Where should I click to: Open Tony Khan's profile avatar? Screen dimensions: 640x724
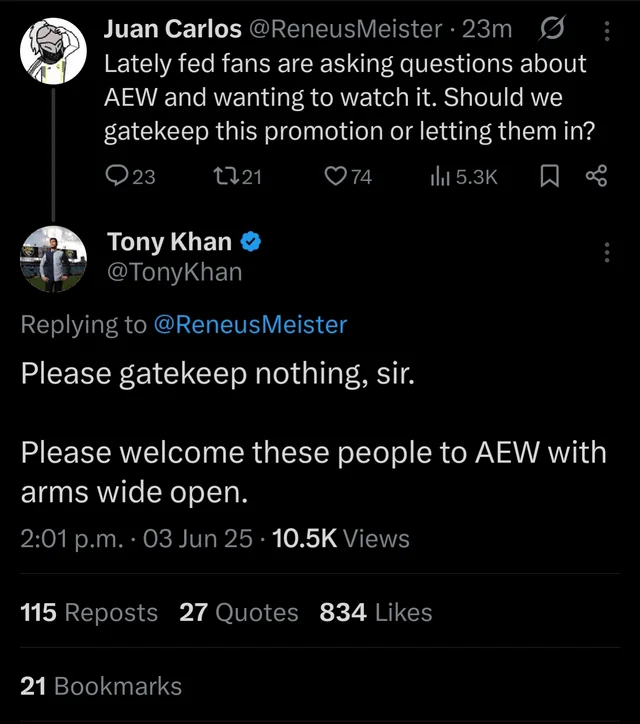pyautogui.click(x=53, y=258)
